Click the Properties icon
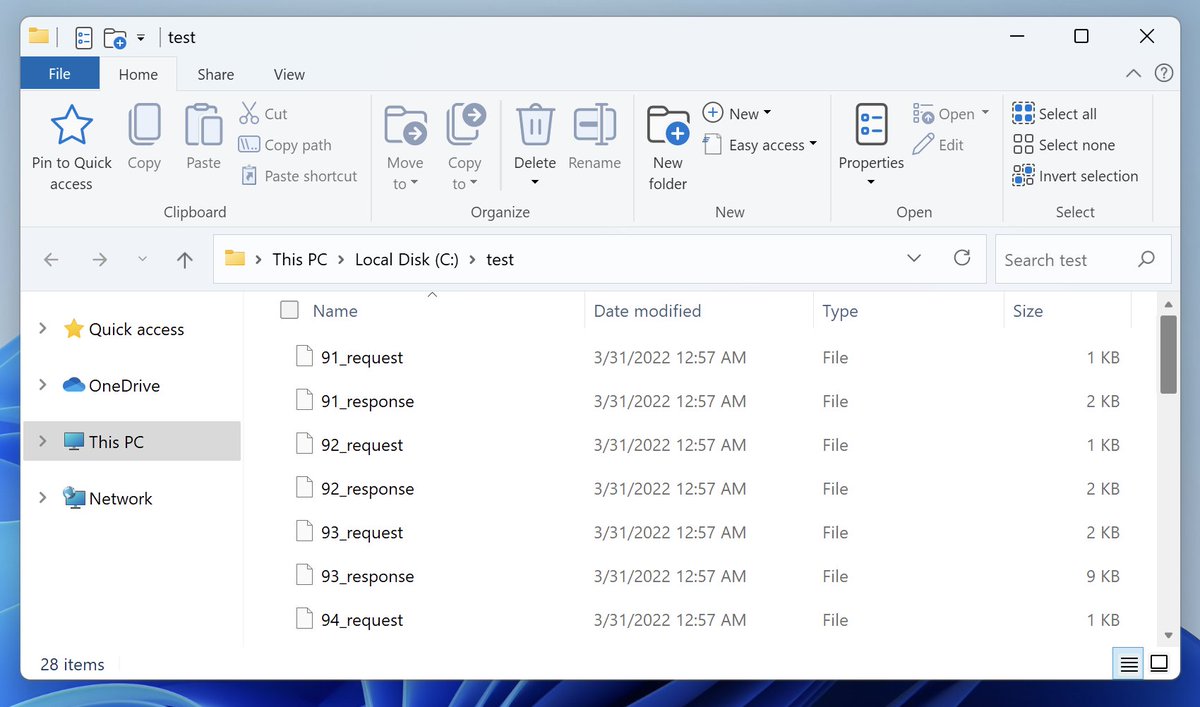Image resolution: width=1200 pixels, height=707 pixels. click(x=871, y=125)
